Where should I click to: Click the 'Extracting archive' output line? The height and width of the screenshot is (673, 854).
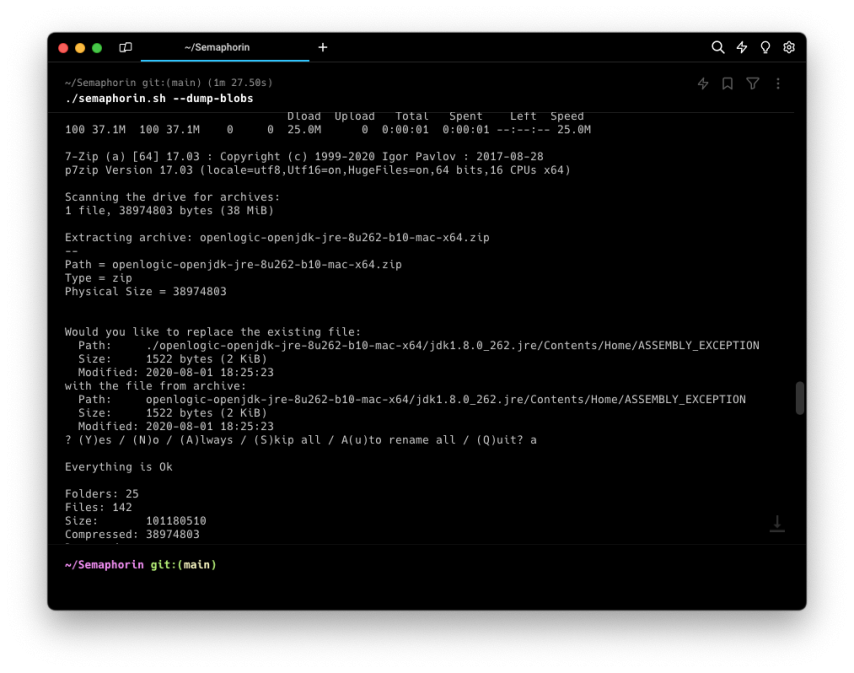[x=277, y=237]
